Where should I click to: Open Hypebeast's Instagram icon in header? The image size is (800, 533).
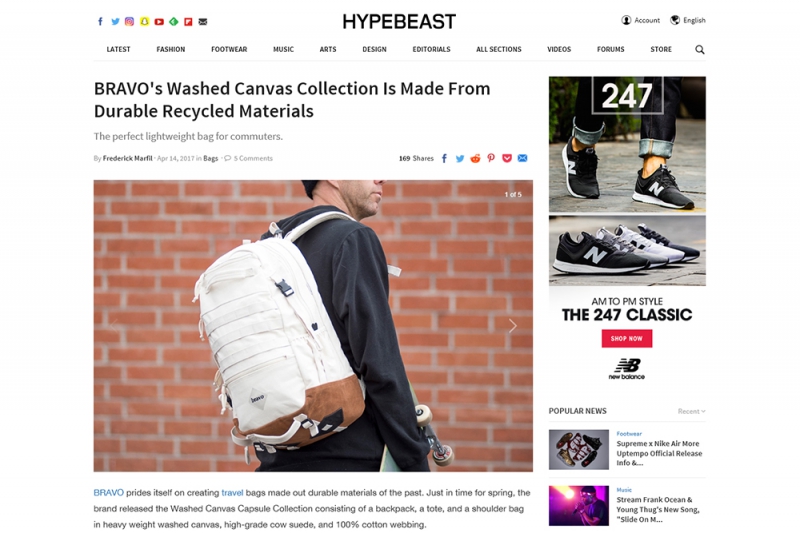(130, 21)
